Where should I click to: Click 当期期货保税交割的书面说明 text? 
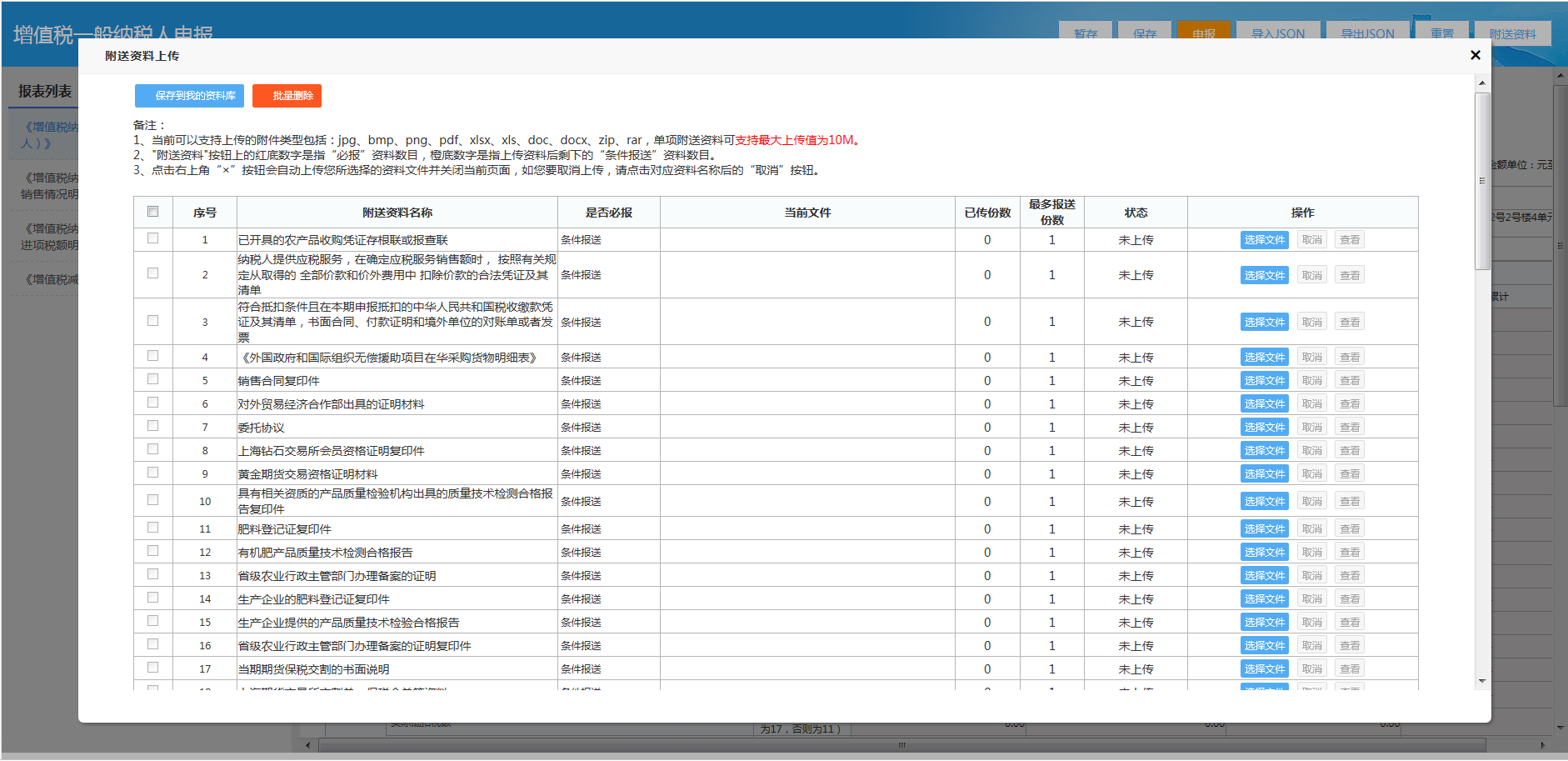[314, 669]
